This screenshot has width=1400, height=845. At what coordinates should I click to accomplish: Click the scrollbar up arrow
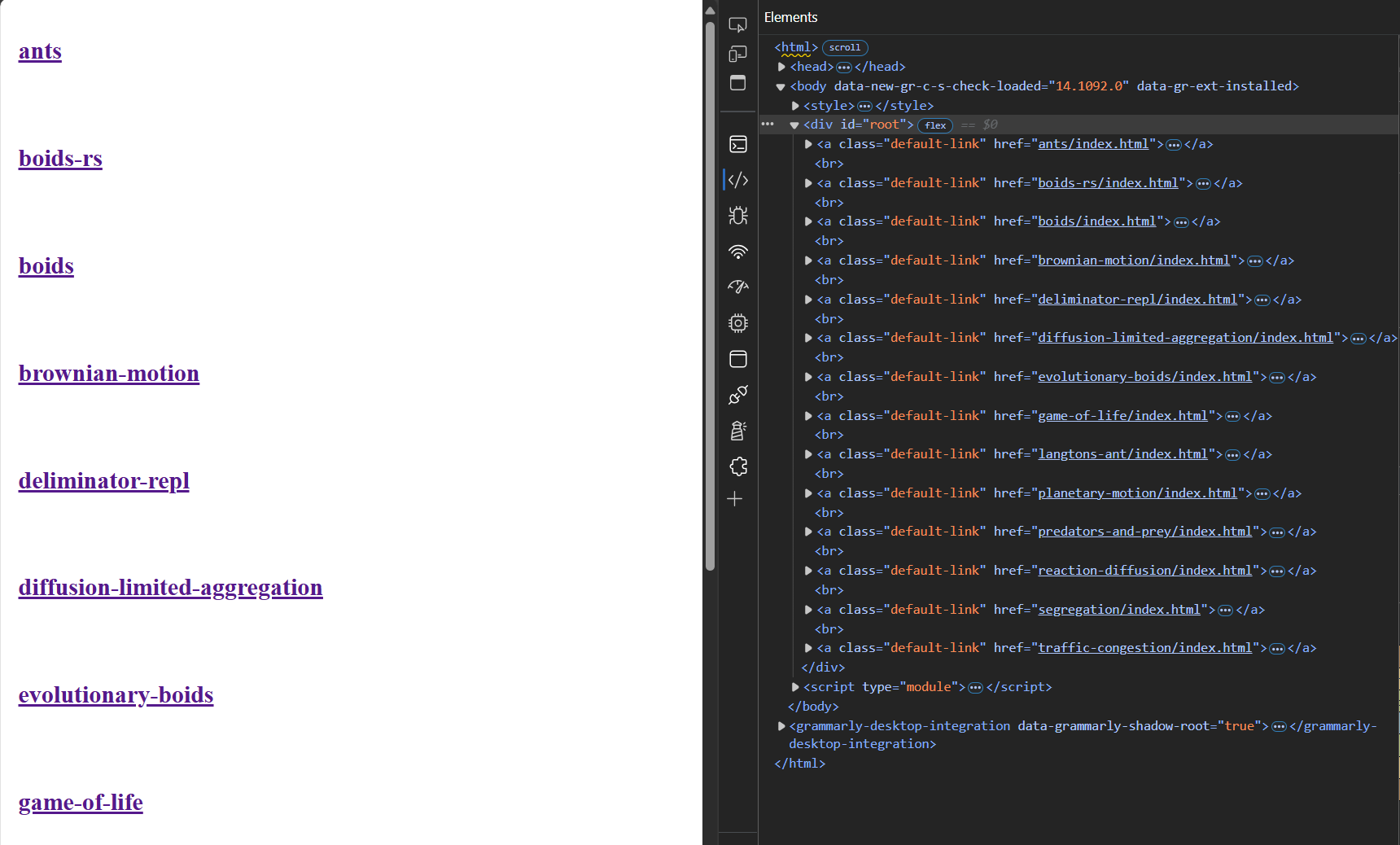710,11
